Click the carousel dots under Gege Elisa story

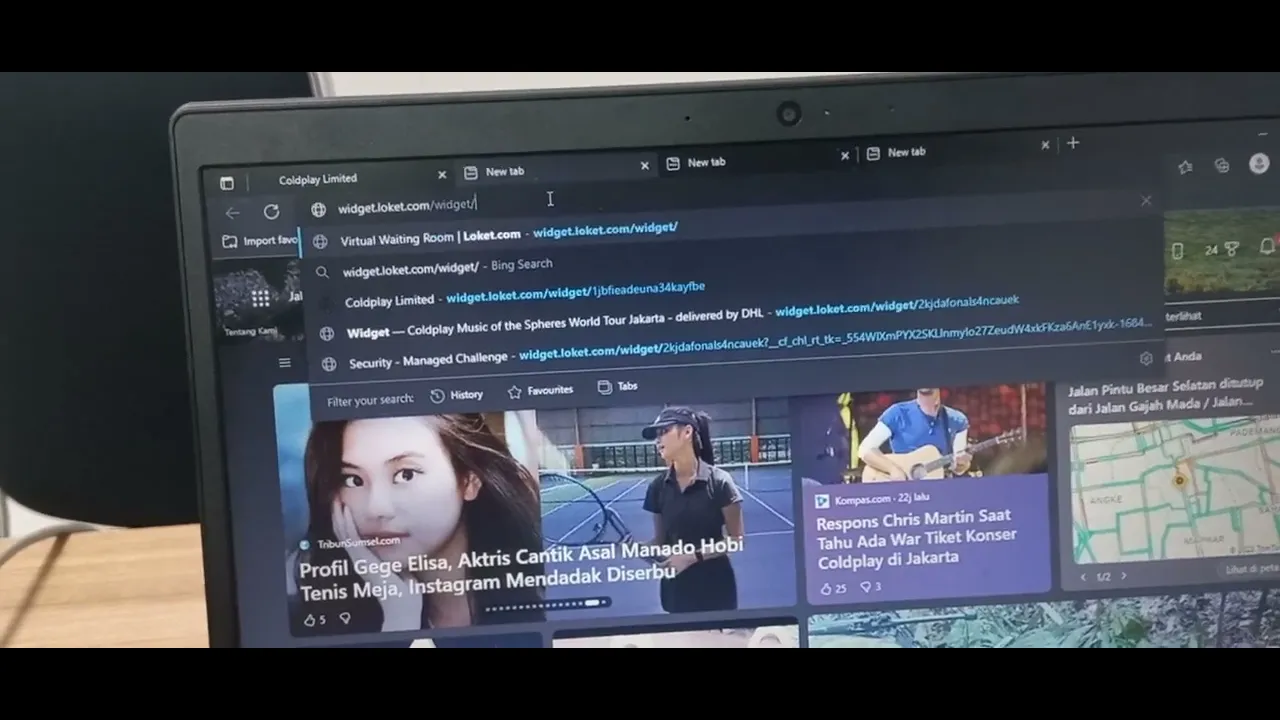pyautogui.click(x=548, y=605)
